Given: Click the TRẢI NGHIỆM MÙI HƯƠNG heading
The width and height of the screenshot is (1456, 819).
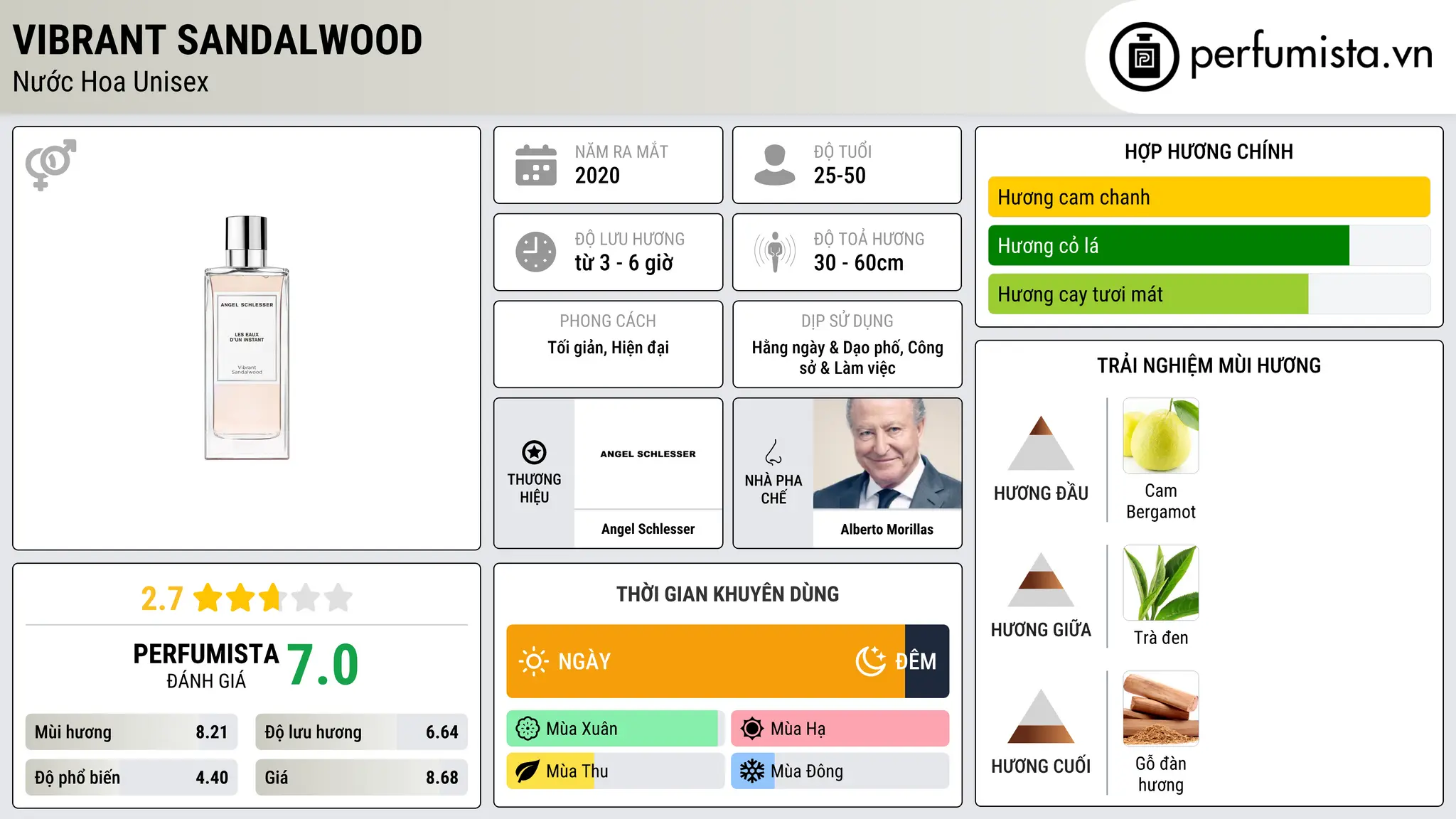Looking at the screenshot, I should tap(1209, 365).
